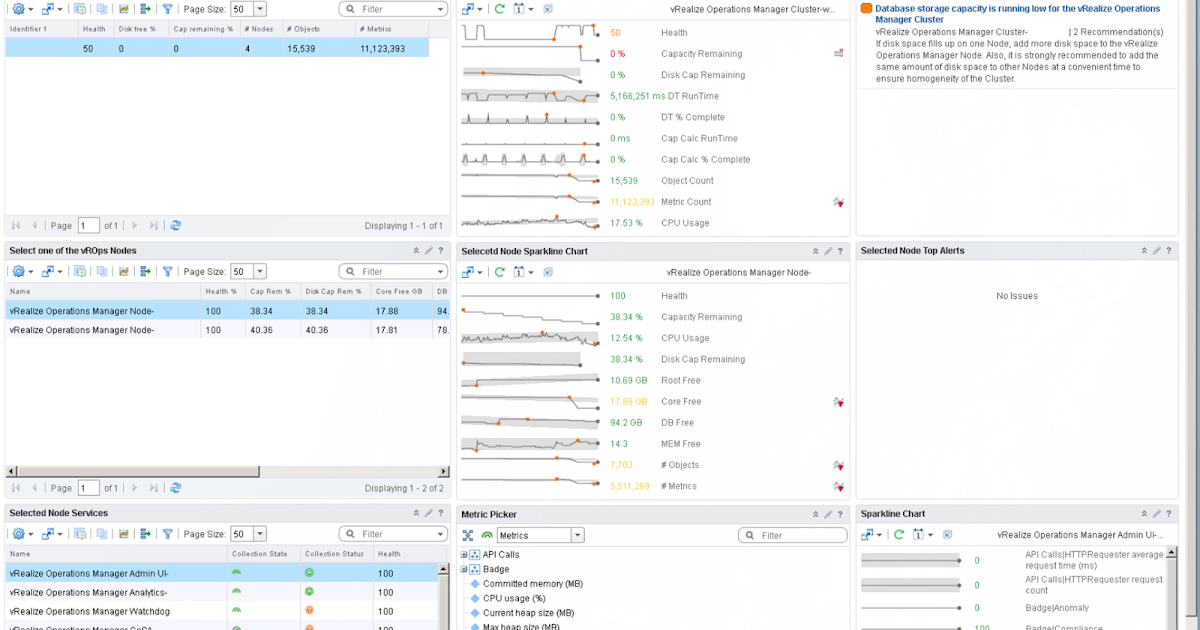The width and height of the screenshot is (1200, 630).
Task: Click the Filter input field in Sparkline Chart panel
Action: click(793, 534)
